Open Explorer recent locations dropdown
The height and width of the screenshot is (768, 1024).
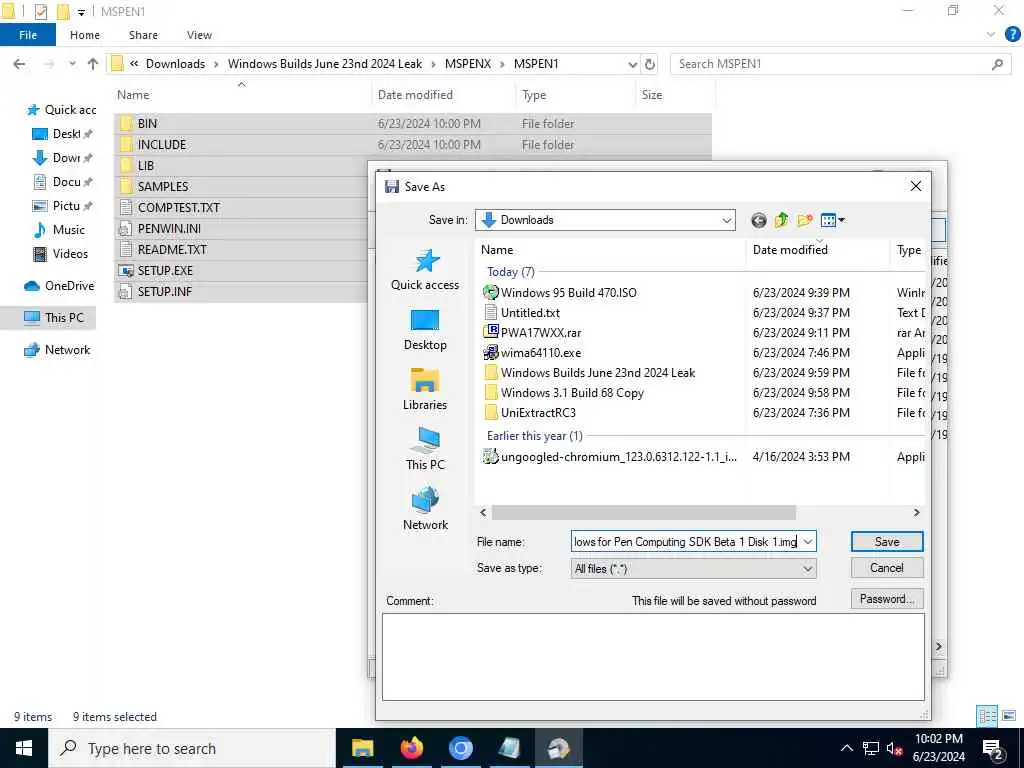[x=72, y=64]
